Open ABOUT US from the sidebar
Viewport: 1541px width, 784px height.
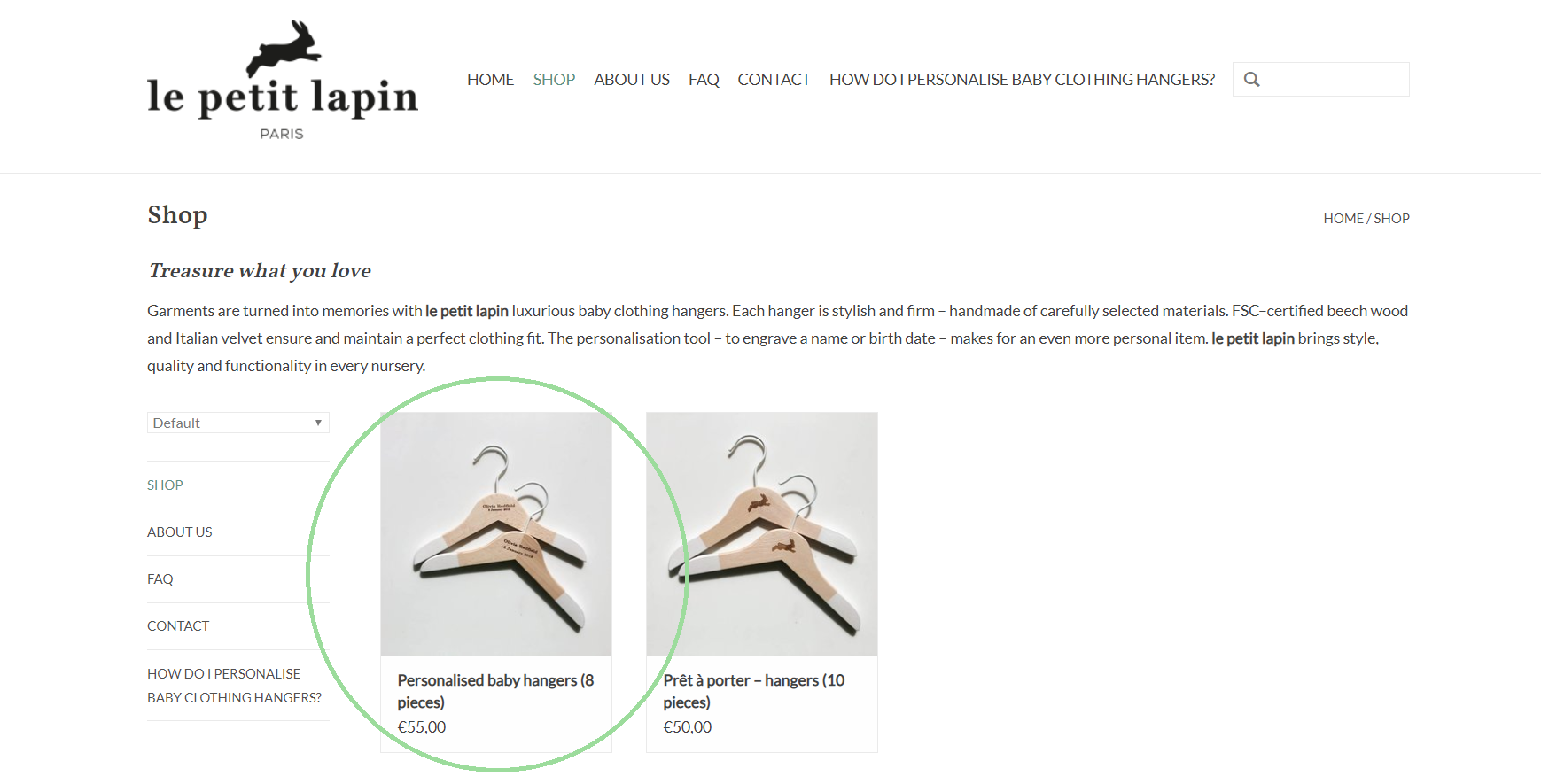click(180, 532)
